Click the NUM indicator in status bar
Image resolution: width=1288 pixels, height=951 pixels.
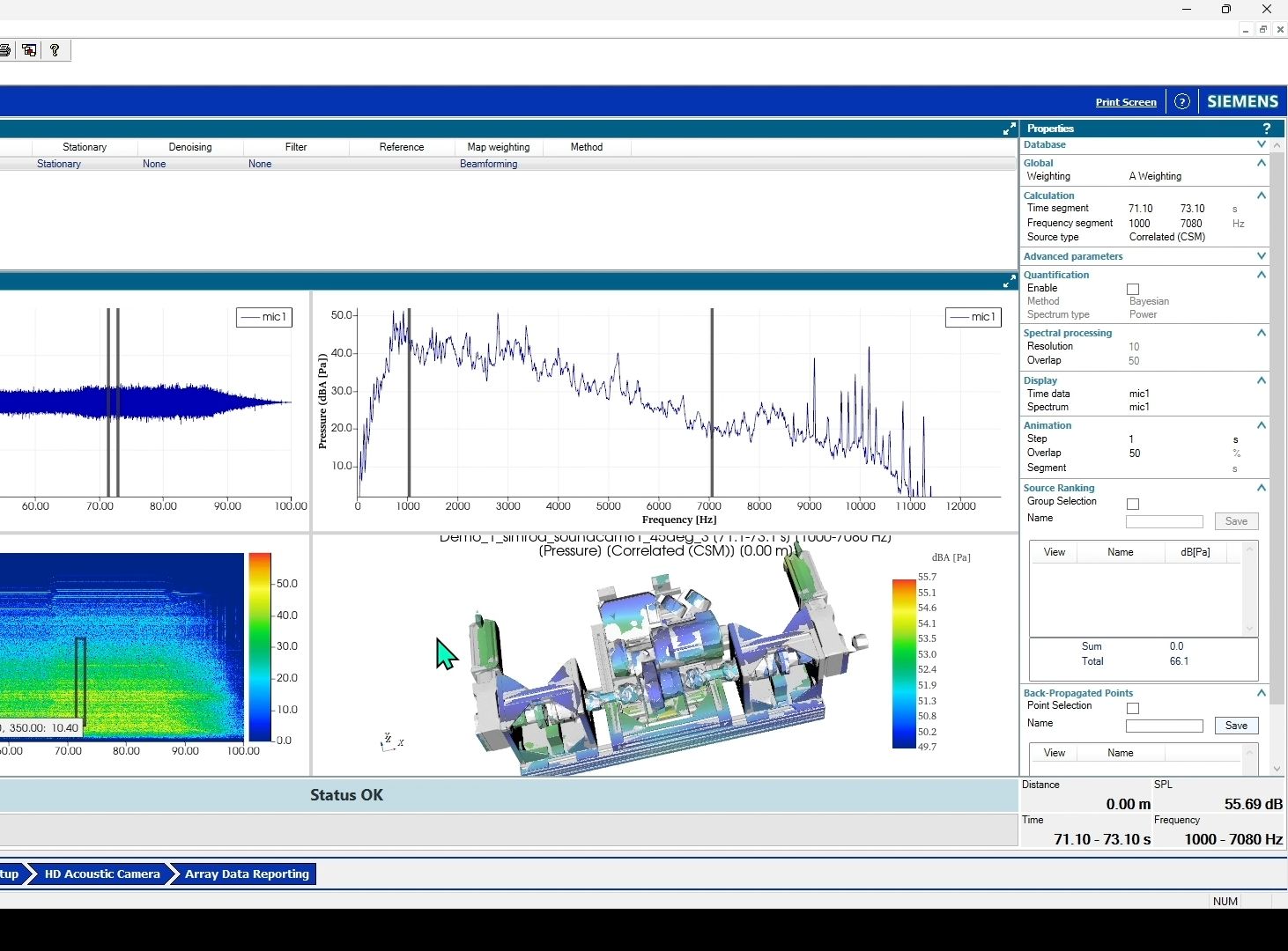coord(1225,901)
